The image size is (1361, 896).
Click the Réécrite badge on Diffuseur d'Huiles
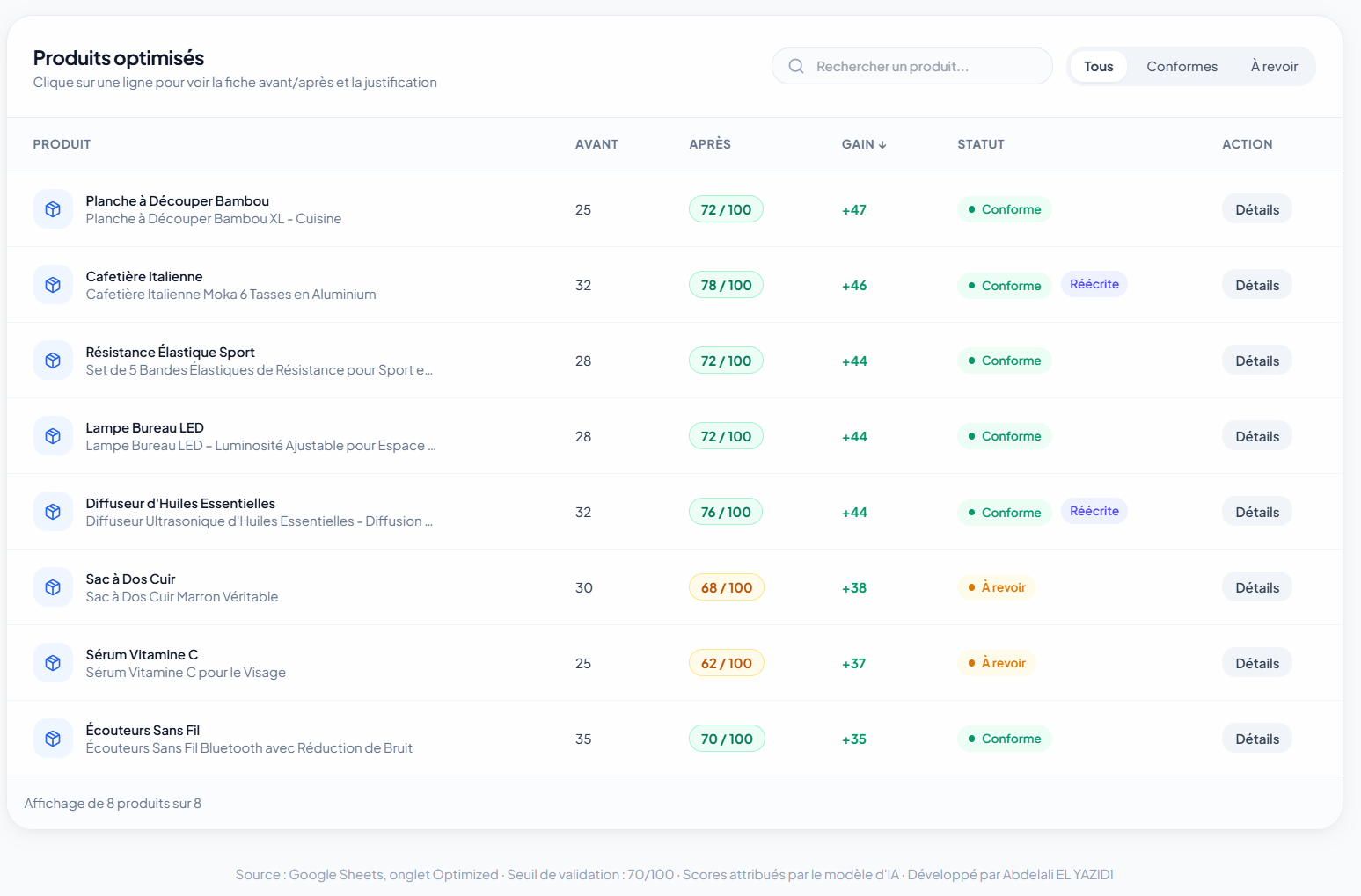[x=1094, y=511]
